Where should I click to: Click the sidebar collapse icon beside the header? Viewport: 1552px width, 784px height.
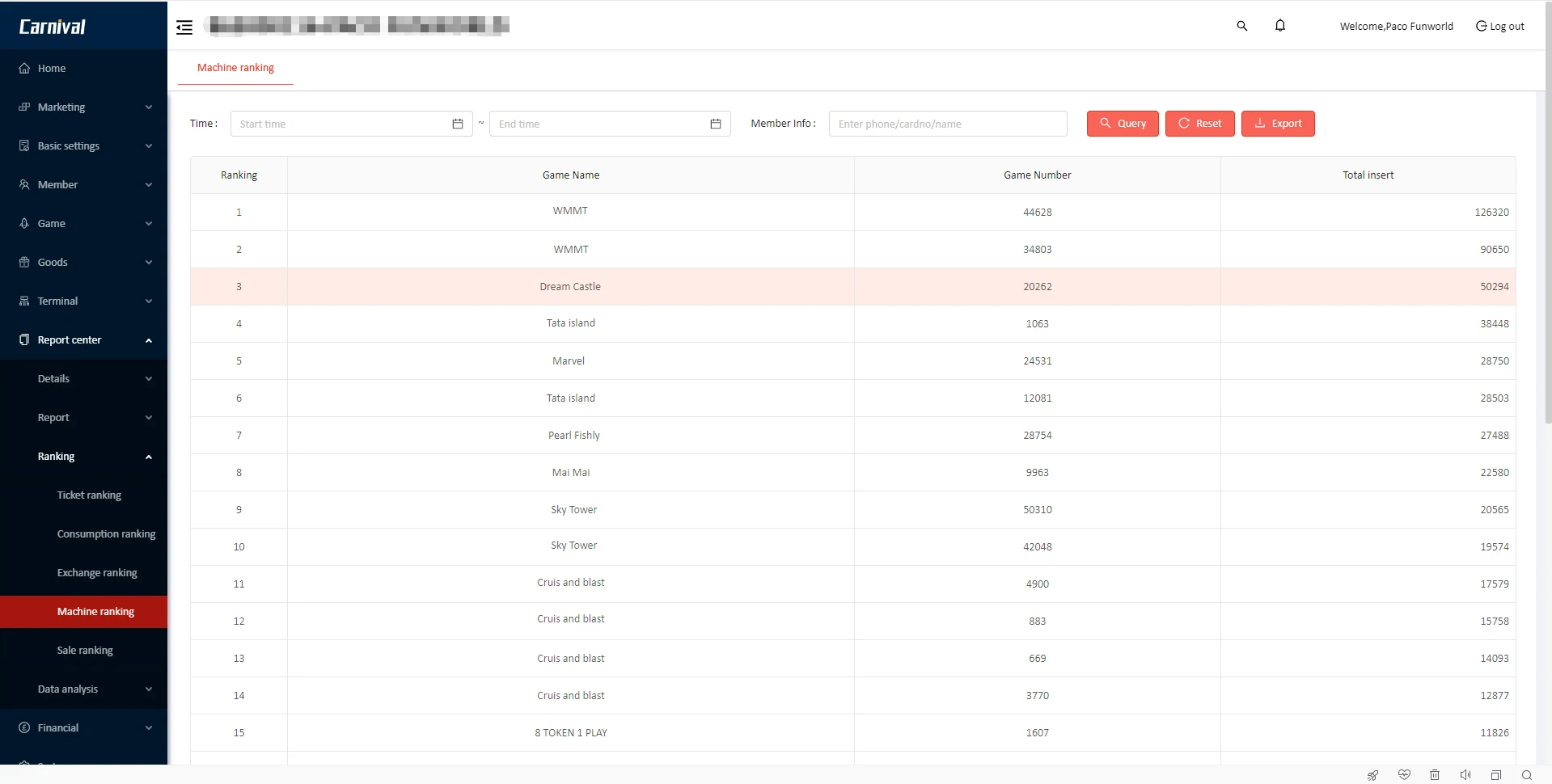point(184,27)
